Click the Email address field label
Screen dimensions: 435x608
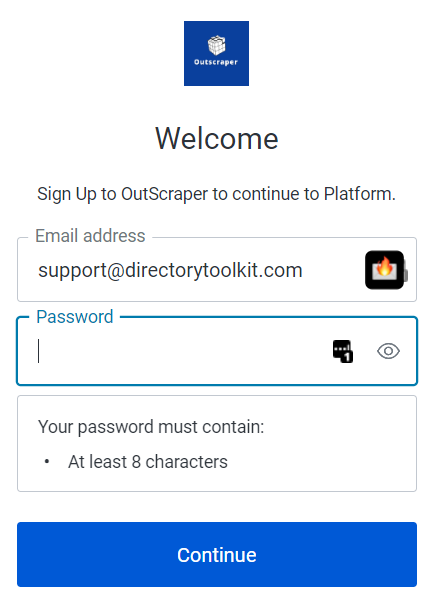click(x=90, y=236)
